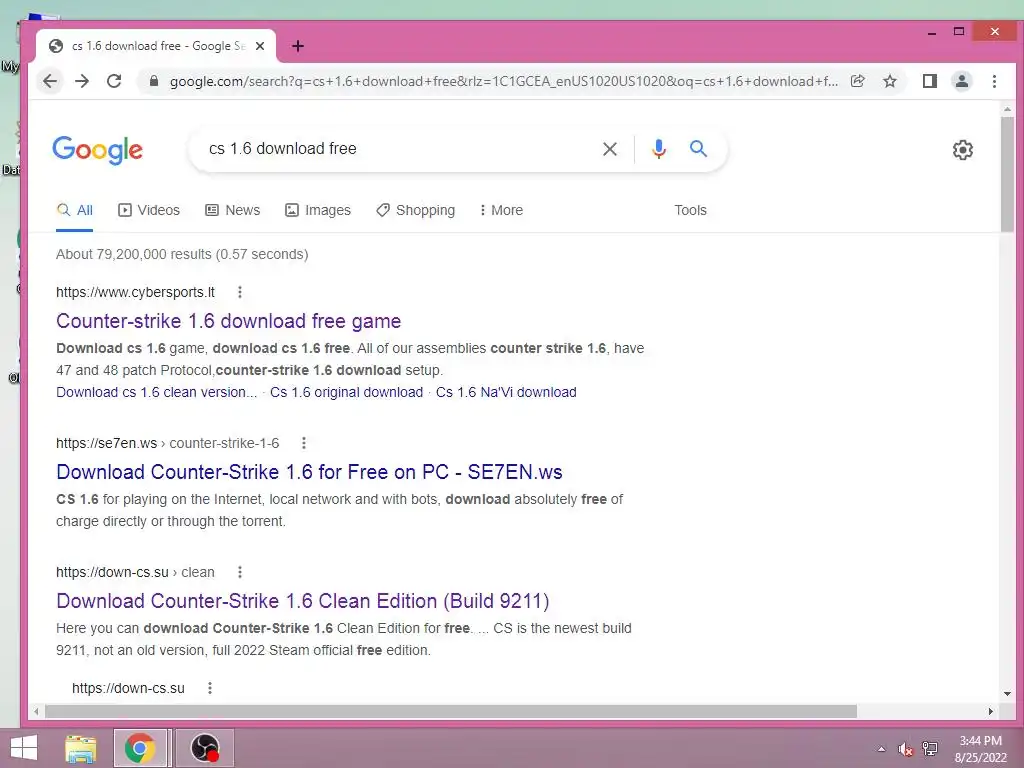The height and width of the screenshot is (768, 1024).
Task: Bookmark this page with the star
Action: click(x=889, y=81)
